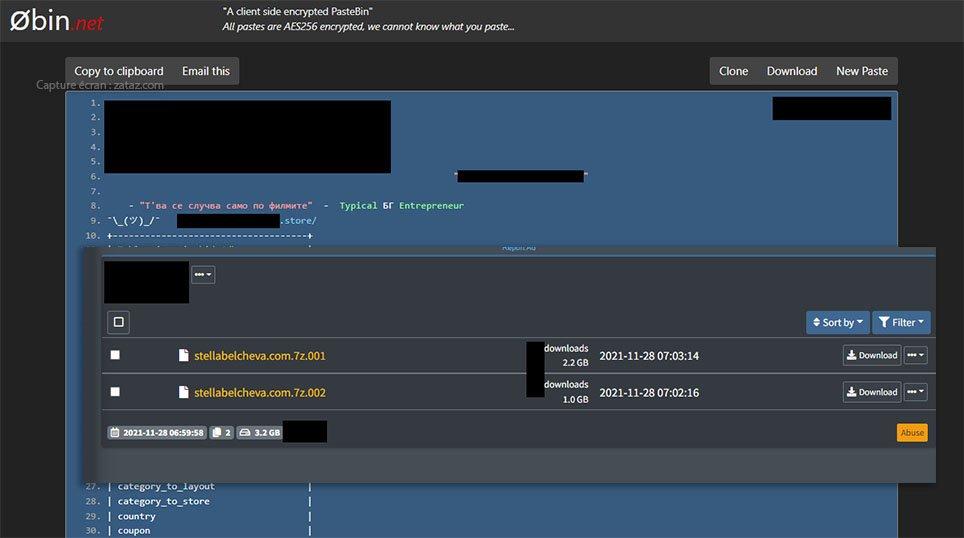The image size is (964, 538).
Task: Download the 1.0 GB .7z.002 file
Action: coord(872,392)
